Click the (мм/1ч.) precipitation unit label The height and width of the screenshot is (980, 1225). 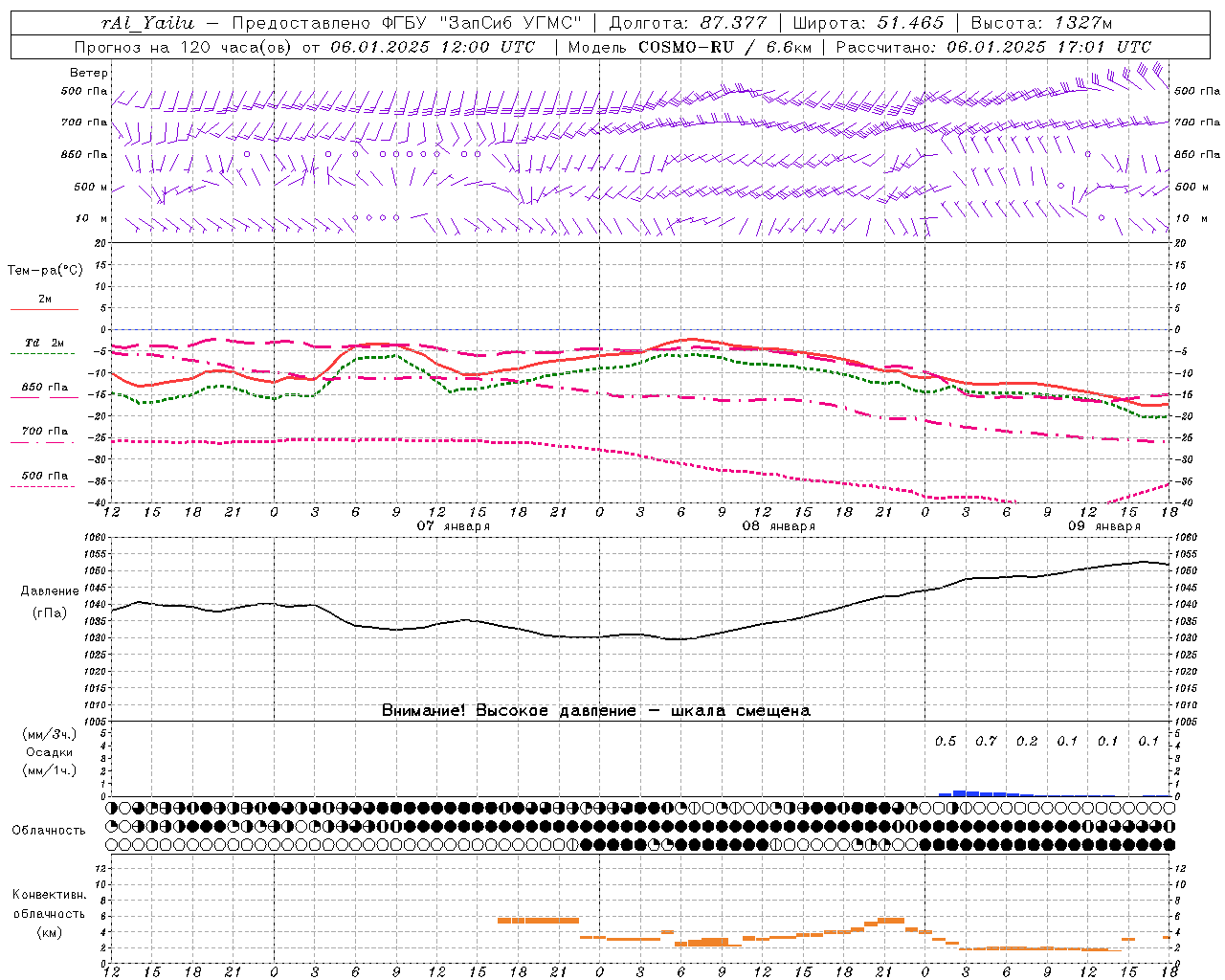pos(50,770)
